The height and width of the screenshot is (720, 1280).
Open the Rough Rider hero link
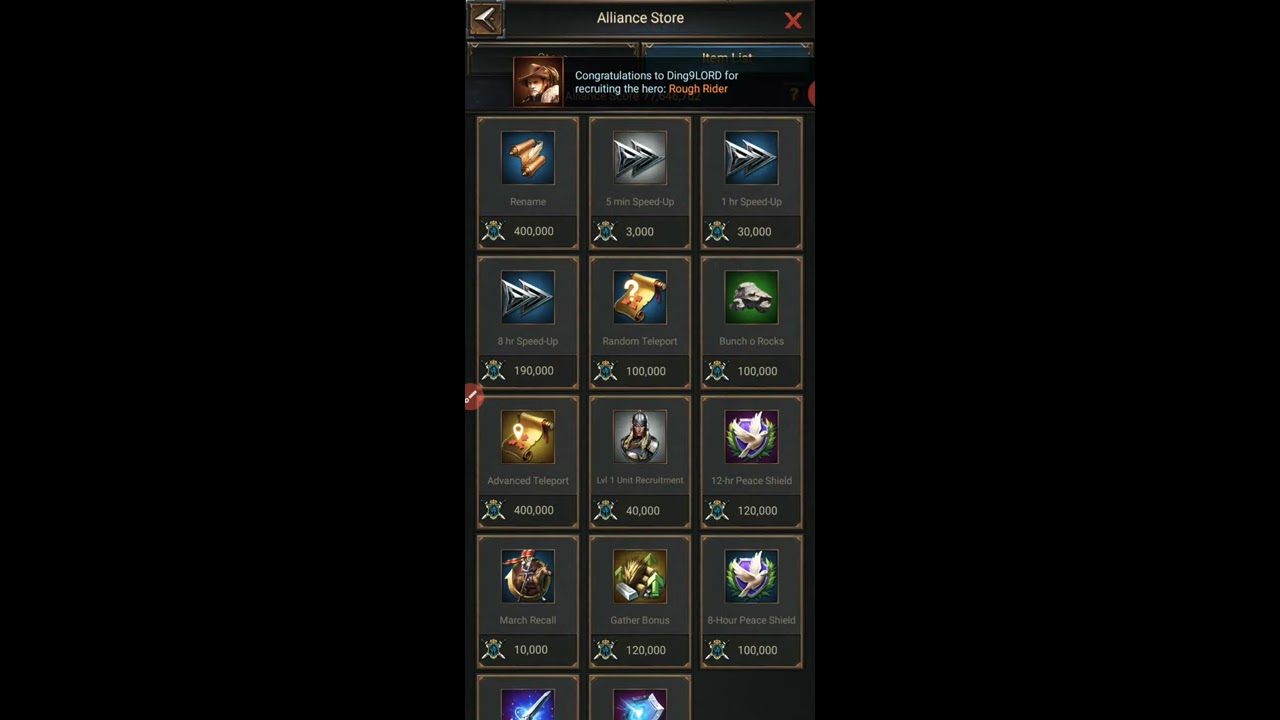coord(698,89)
